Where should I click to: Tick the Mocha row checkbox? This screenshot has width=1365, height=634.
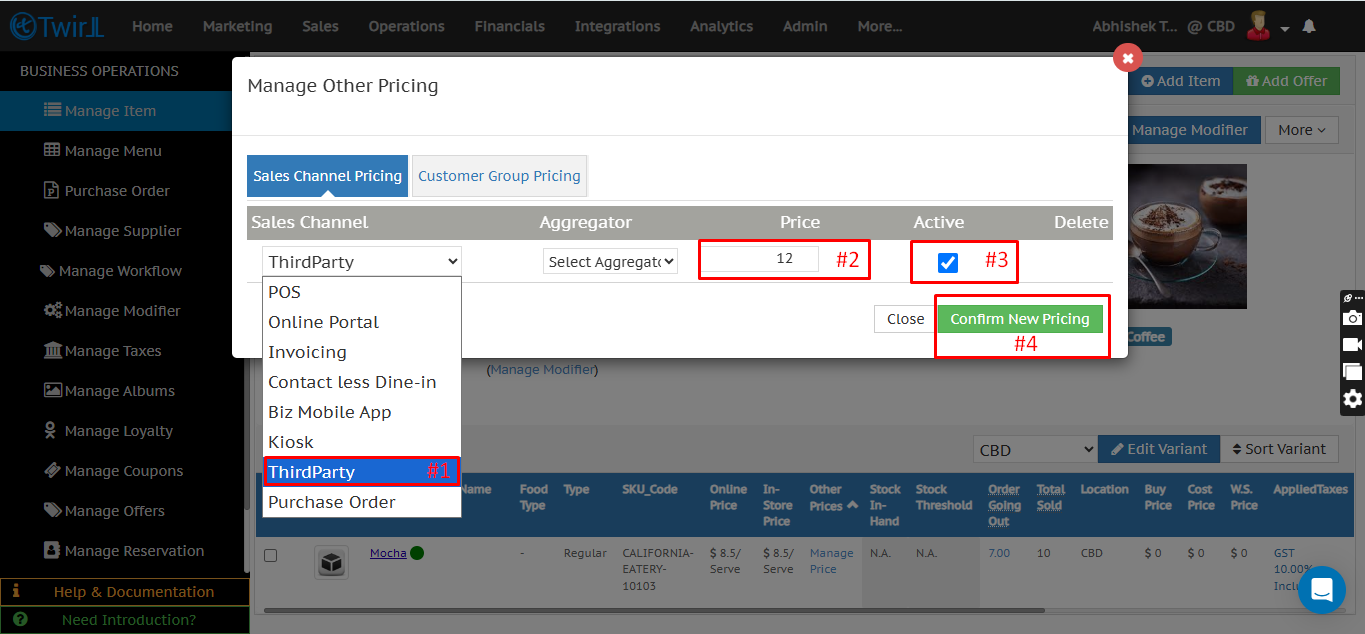(270, 555)
